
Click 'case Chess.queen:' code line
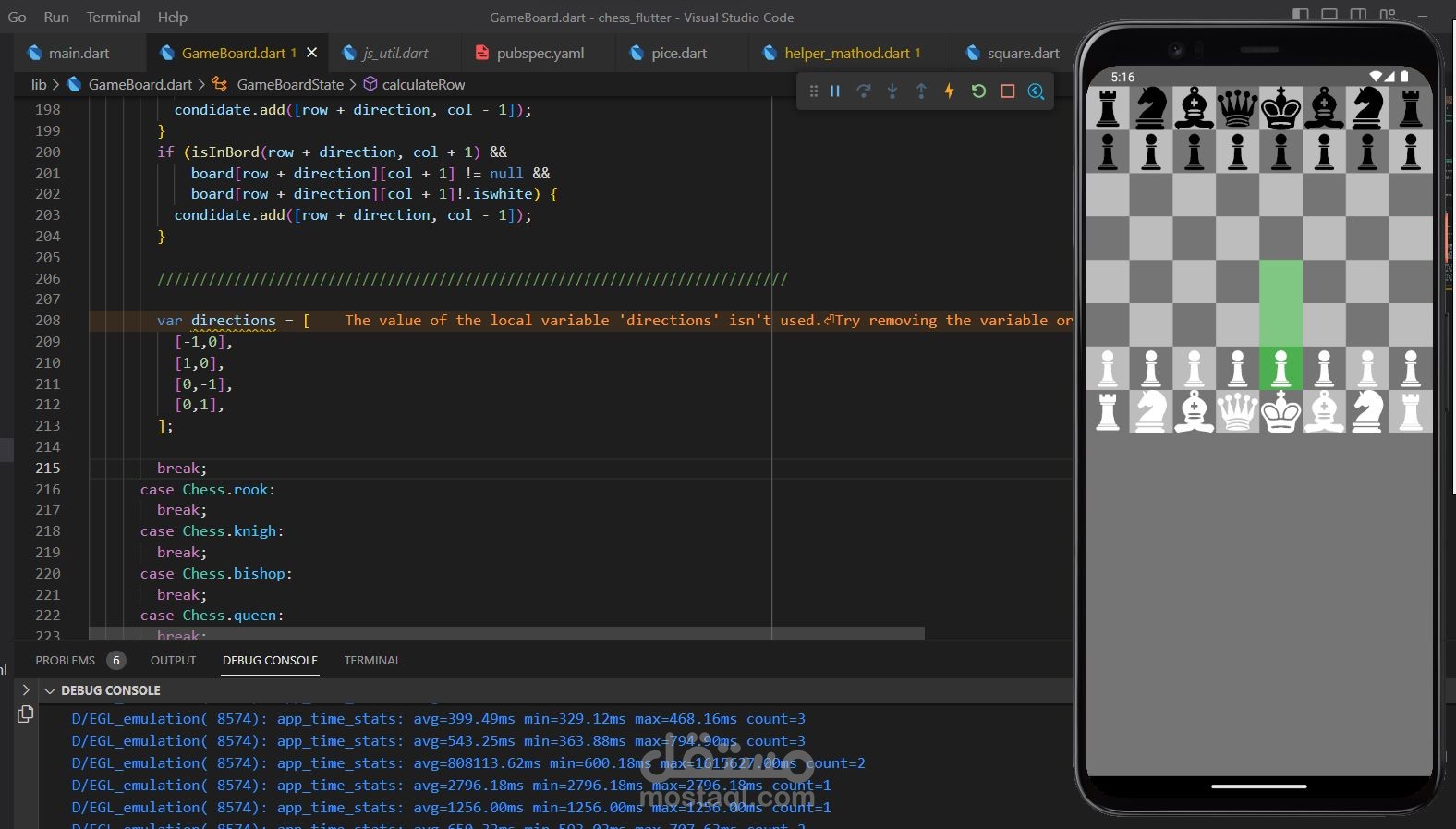tap(212, 615)
